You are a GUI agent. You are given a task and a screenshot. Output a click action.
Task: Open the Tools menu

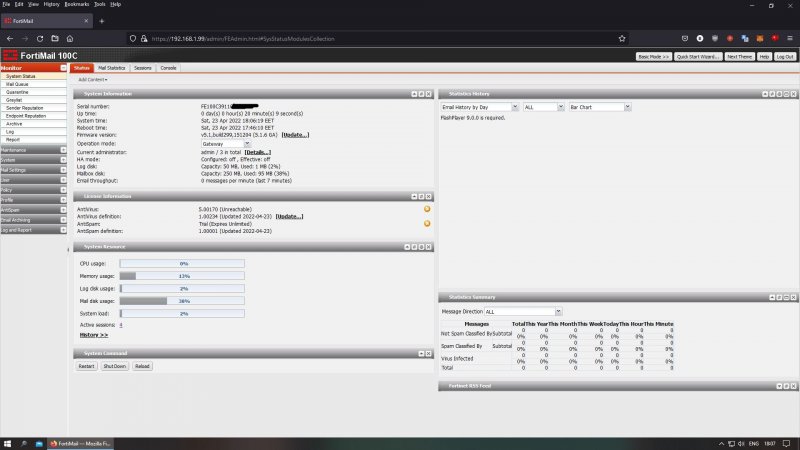(99, 4)
